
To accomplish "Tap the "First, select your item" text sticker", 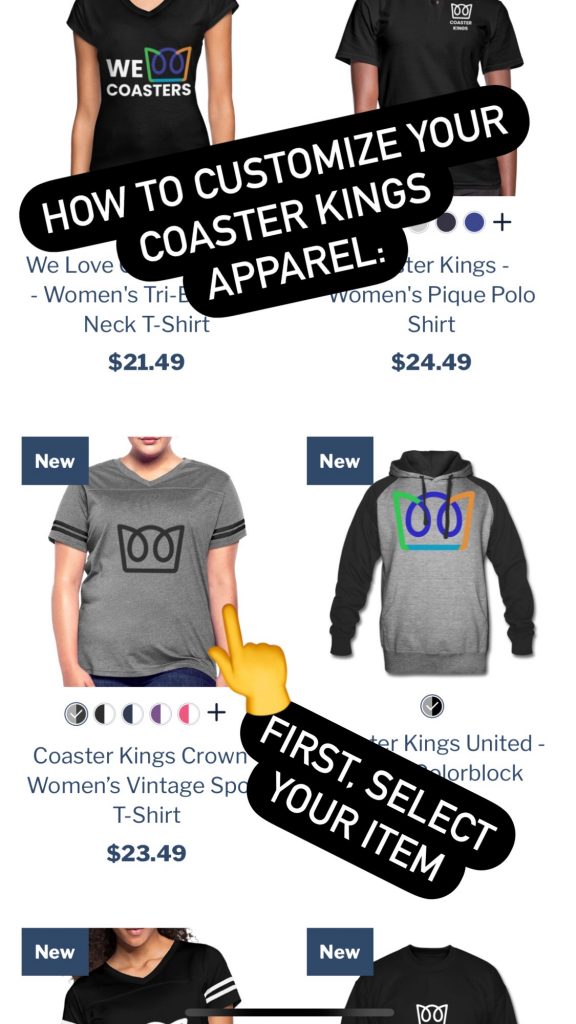I will (x=377, y=798).
